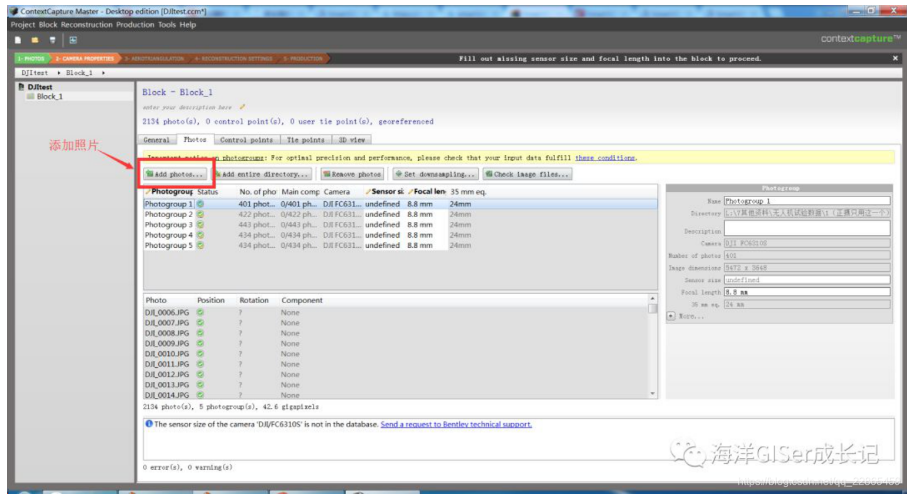Click the position icon of DJI_0006.JPG

coord(201,312)
